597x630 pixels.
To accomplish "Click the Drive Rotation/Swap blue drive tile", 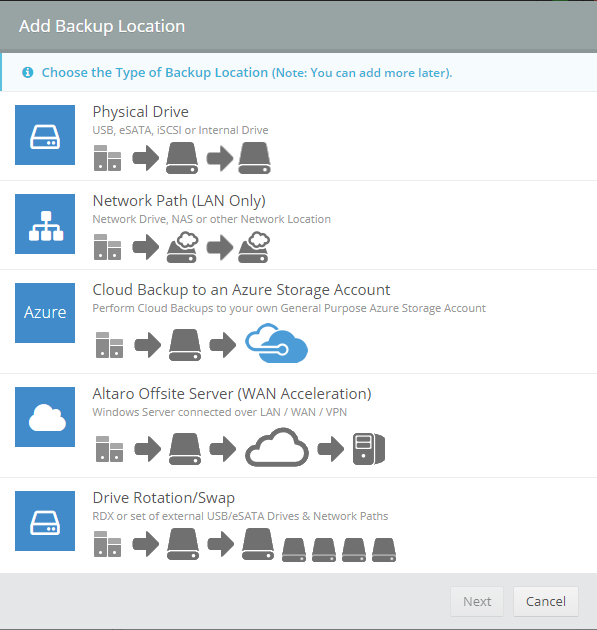I will (x=45, y=521).
